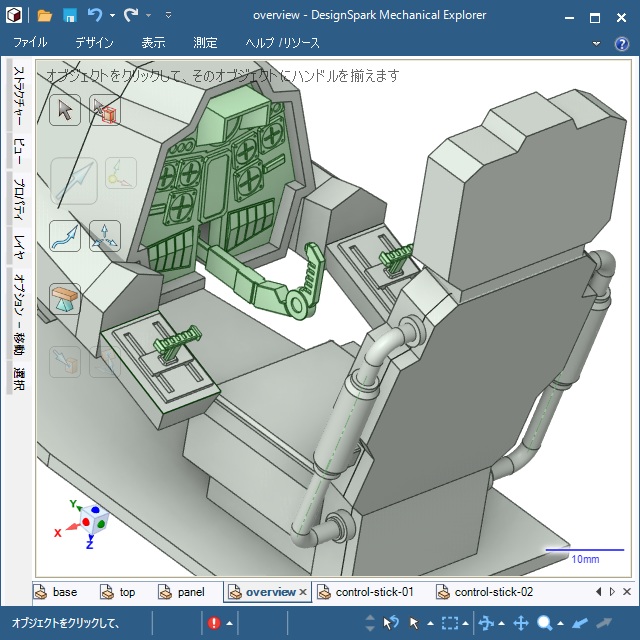Expand the quick access toolbar customize arrow
This screenshot has height=640, width=640.
click(168, 16)
